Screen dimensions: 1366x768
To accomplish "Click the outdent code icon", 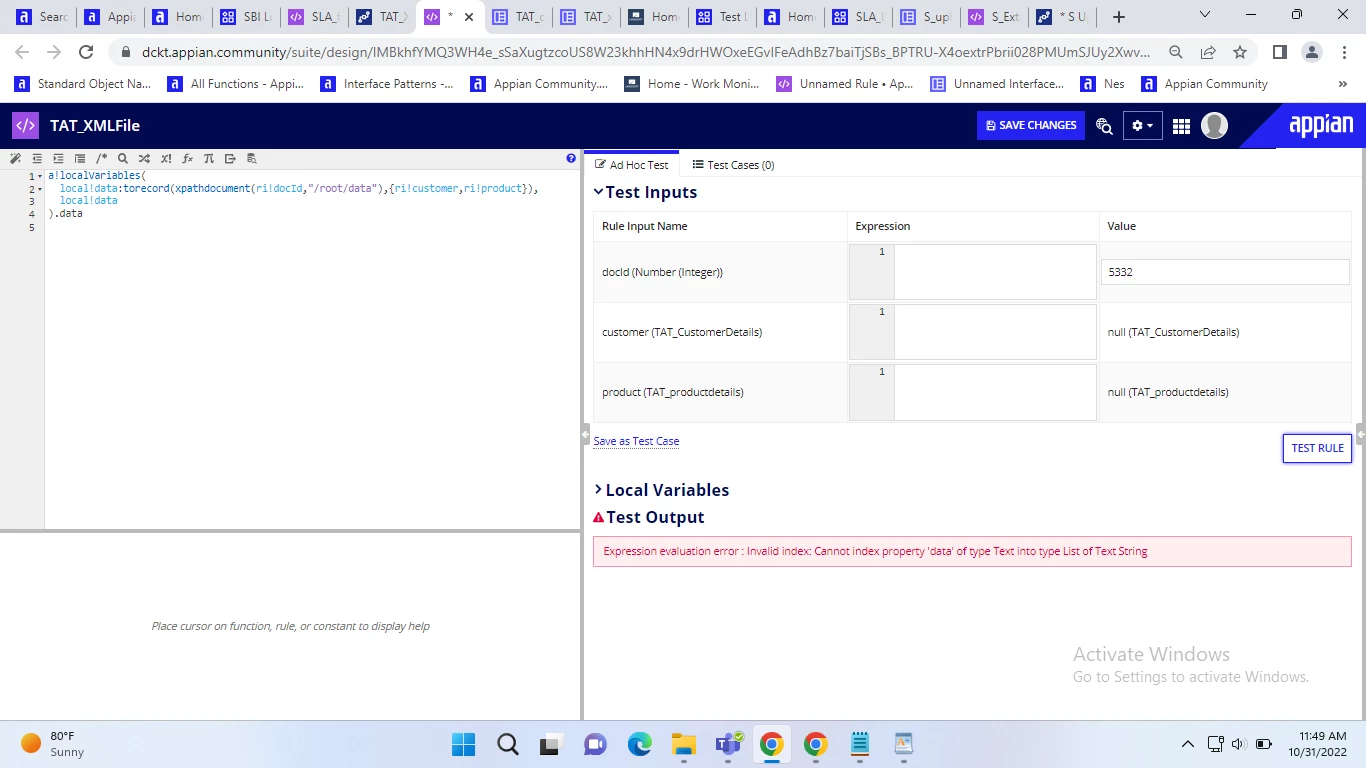I will (37, 158).
